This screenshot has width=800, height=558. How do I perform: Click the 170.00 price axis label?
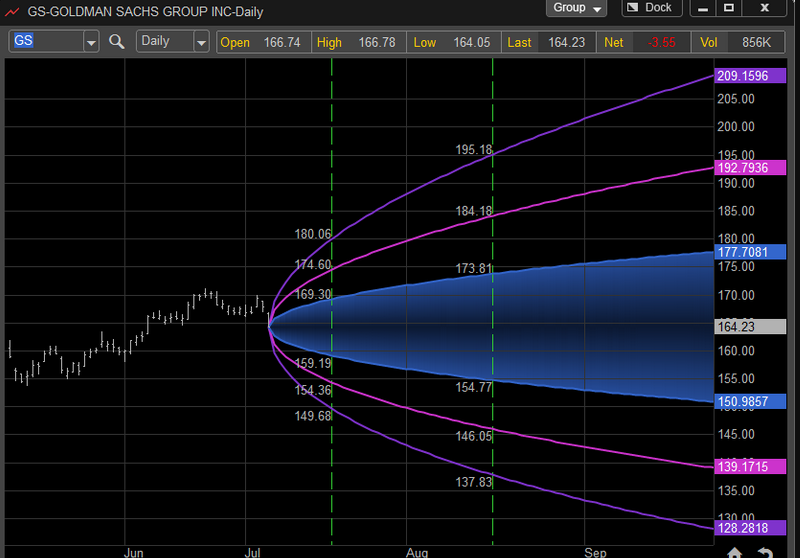click(736, 295)
